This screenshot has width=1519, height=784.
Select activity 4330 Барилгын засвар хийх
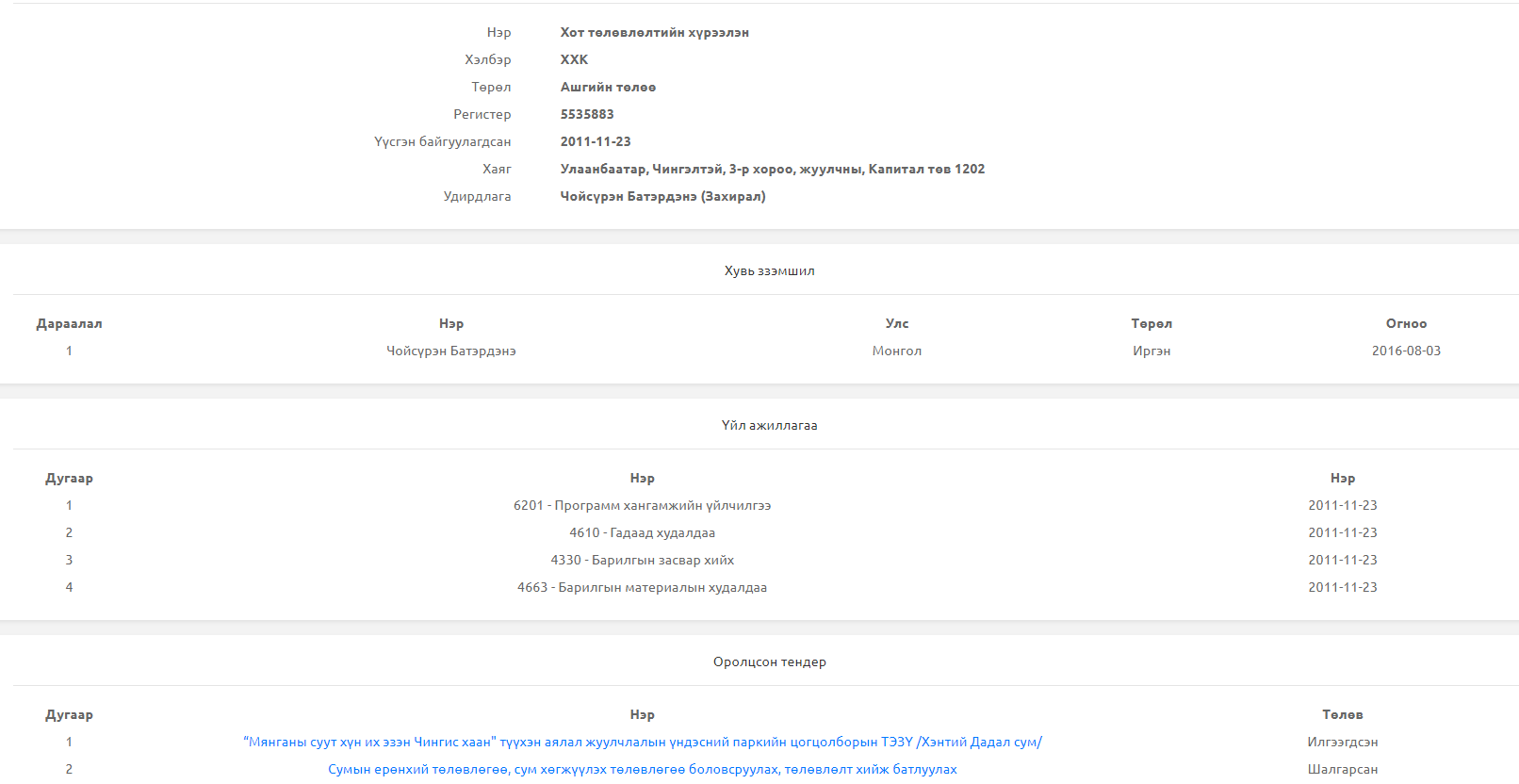642,560
